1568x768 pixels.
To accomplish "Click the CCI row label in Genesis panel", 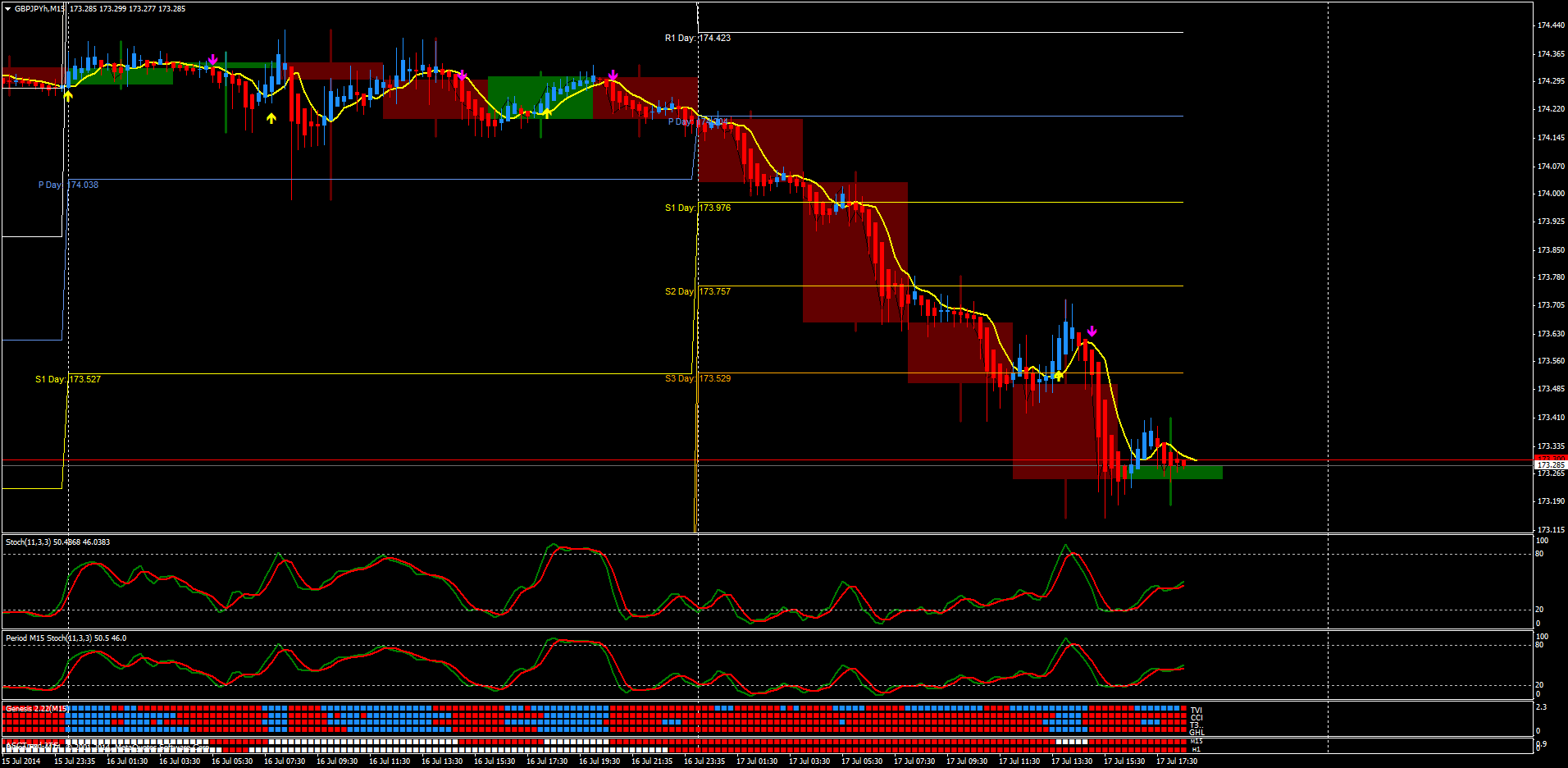I will (x=1196, y=718).
